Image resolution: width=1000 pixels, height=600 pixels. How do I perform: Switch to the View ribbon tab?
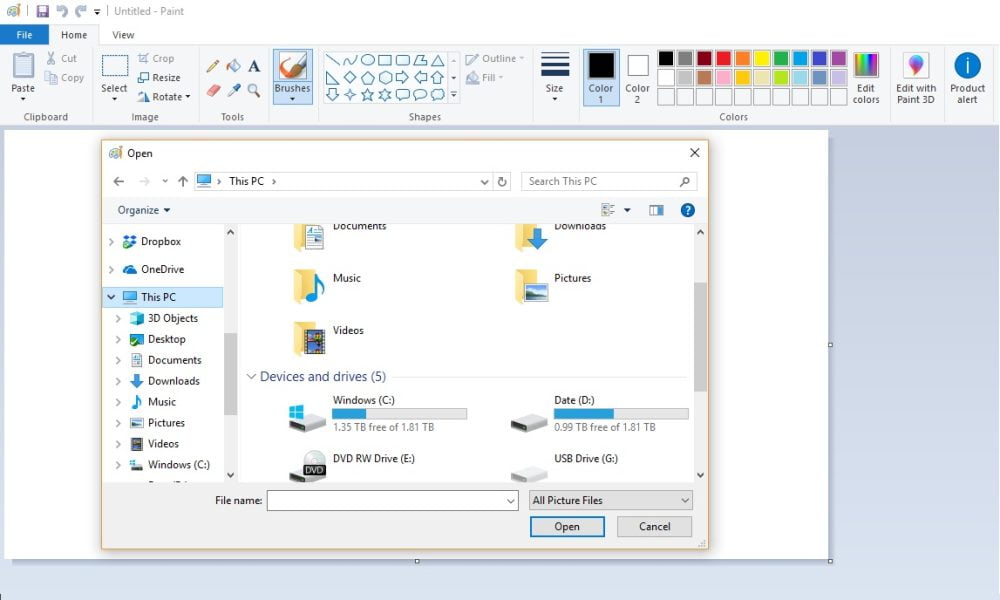coord(123,35)
